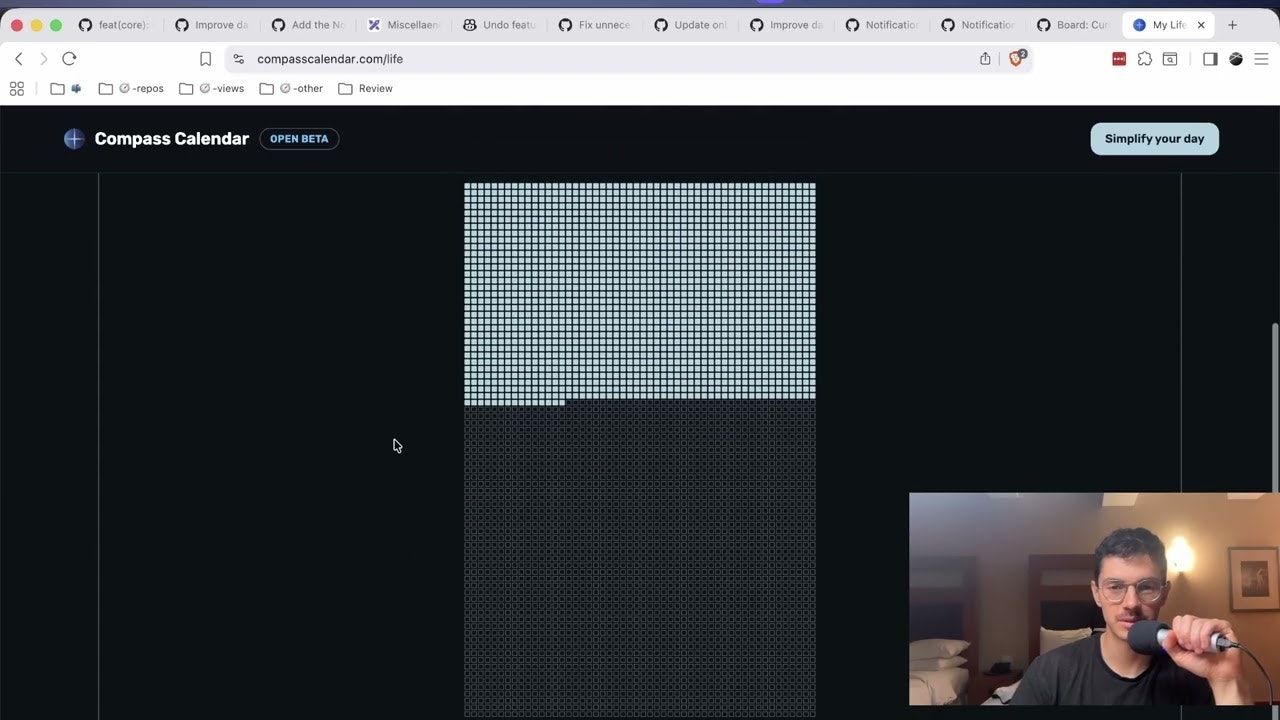Open a new browser tab

(x=1232, y=25)
